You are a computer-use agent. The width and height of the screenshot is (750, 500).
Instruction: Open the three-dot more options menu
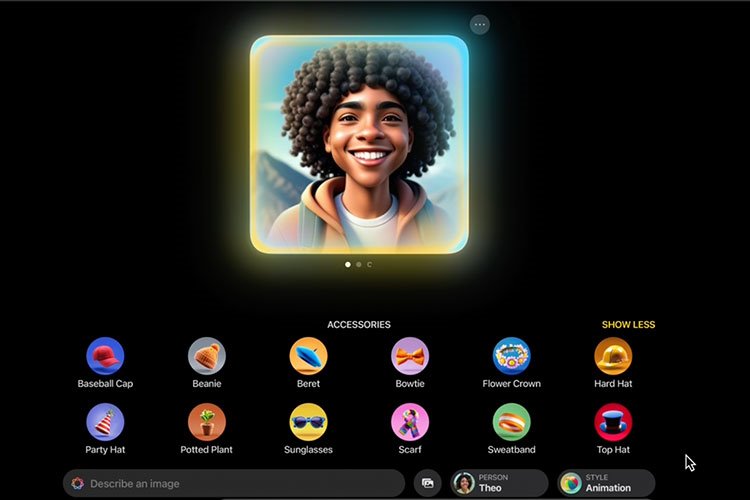pyautogui.click(x=480, y=24)
